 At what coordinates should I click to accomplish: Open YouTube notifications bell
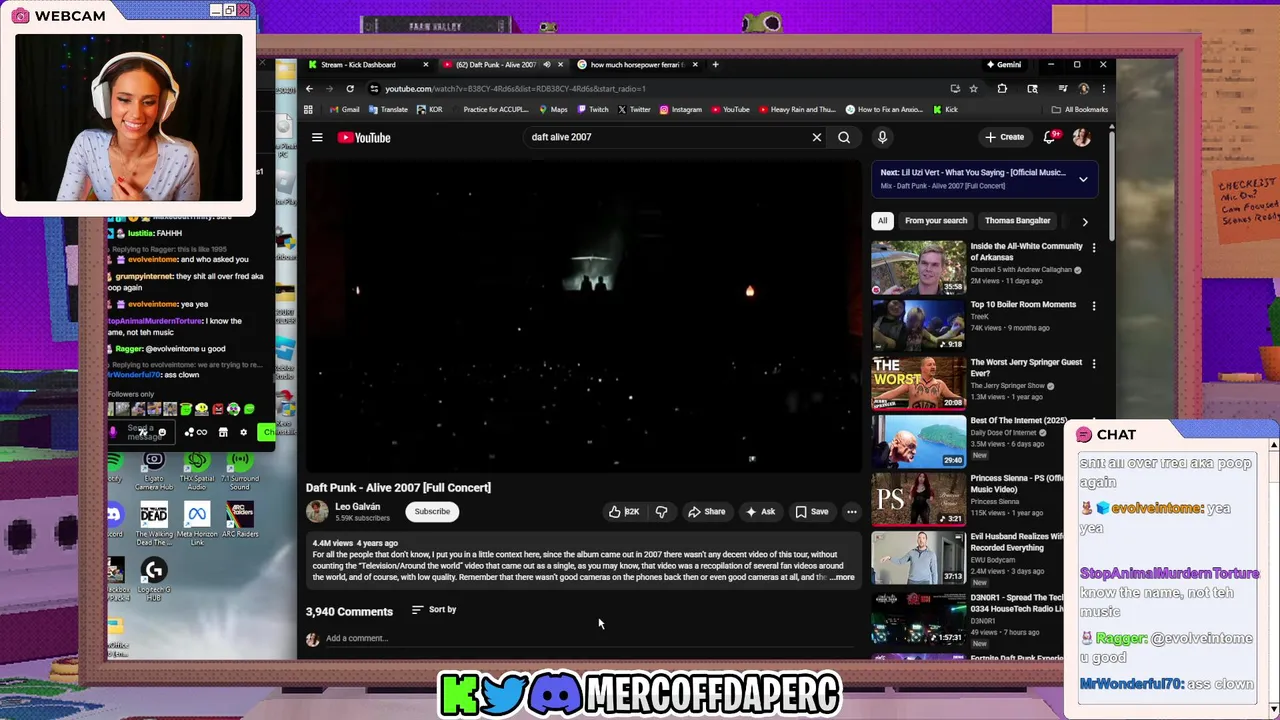point(1049,137)
